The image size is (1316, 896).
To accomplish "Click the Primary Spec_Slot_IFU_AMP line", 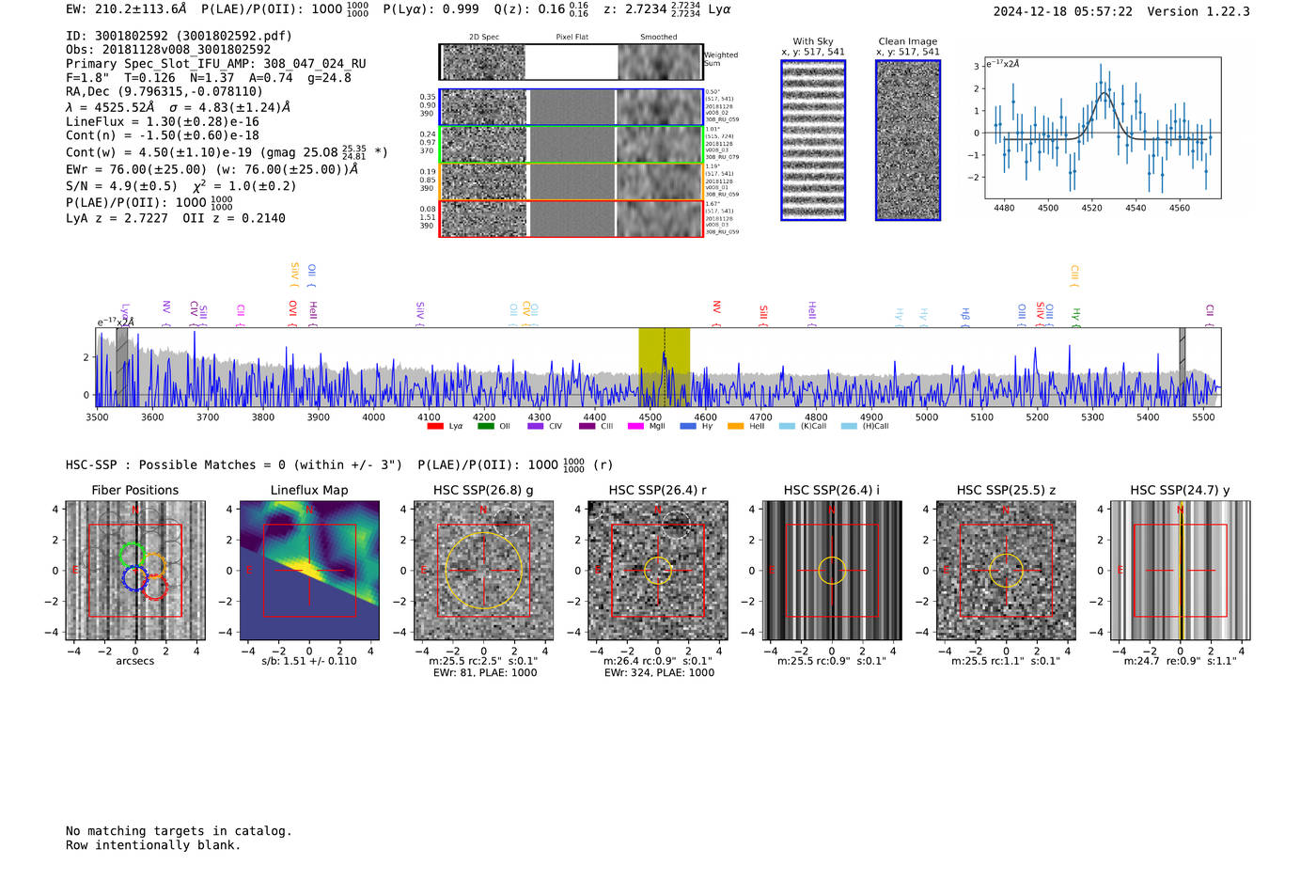I will point(216,64).
